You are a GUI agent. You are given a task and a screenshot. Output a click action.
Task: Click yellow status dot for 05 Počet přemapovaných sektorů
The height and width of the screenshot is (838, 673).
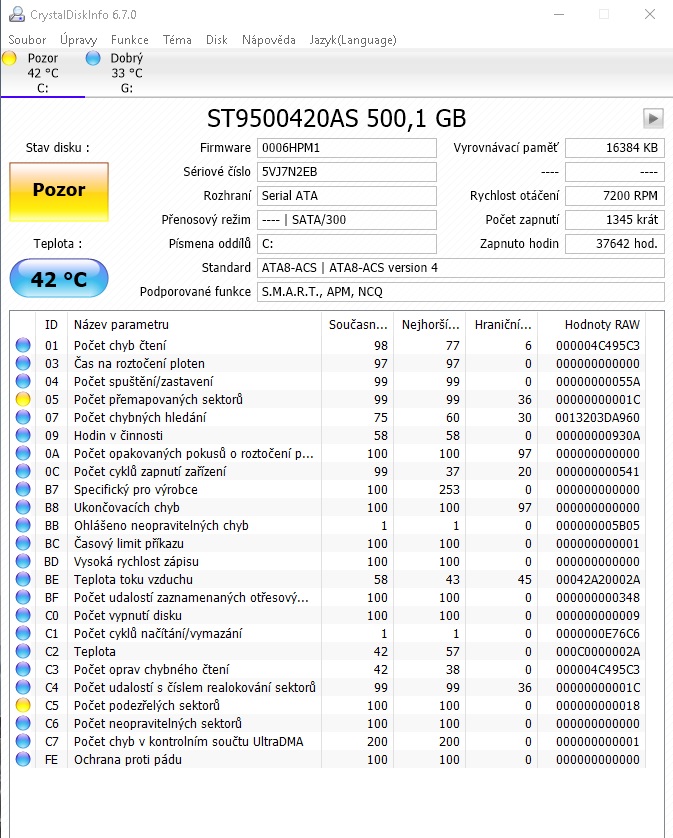23,399
